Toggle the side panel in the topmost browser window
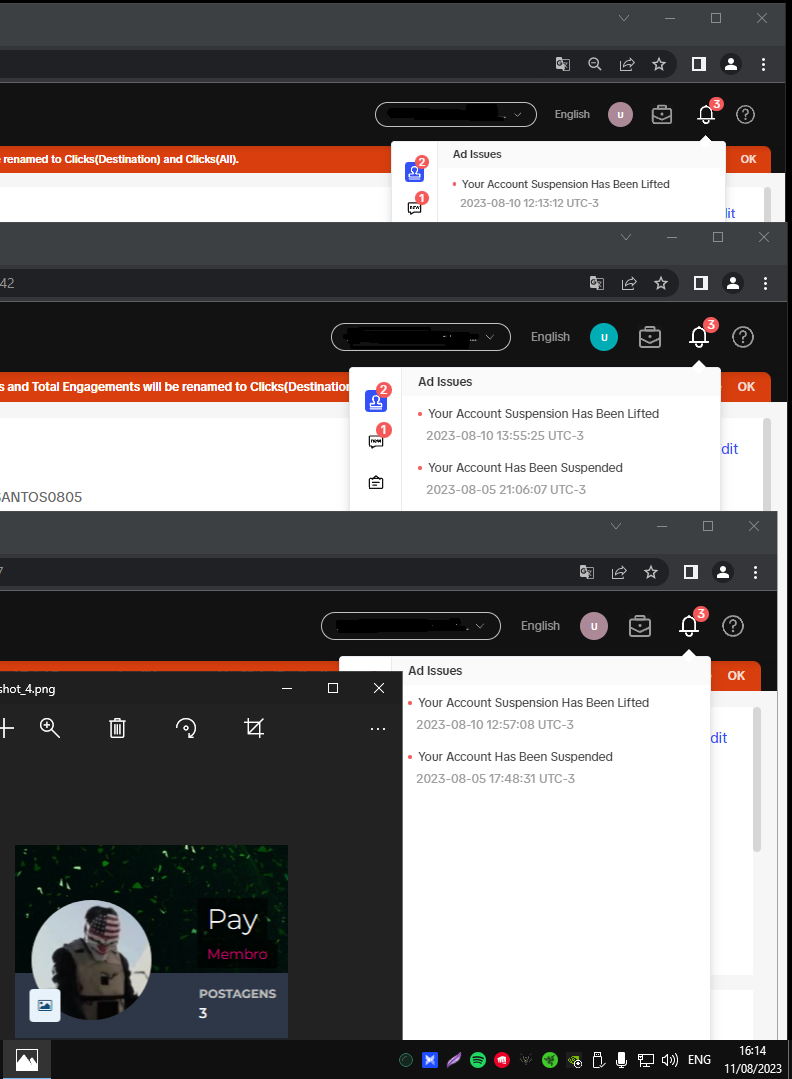 pos(698,64)
